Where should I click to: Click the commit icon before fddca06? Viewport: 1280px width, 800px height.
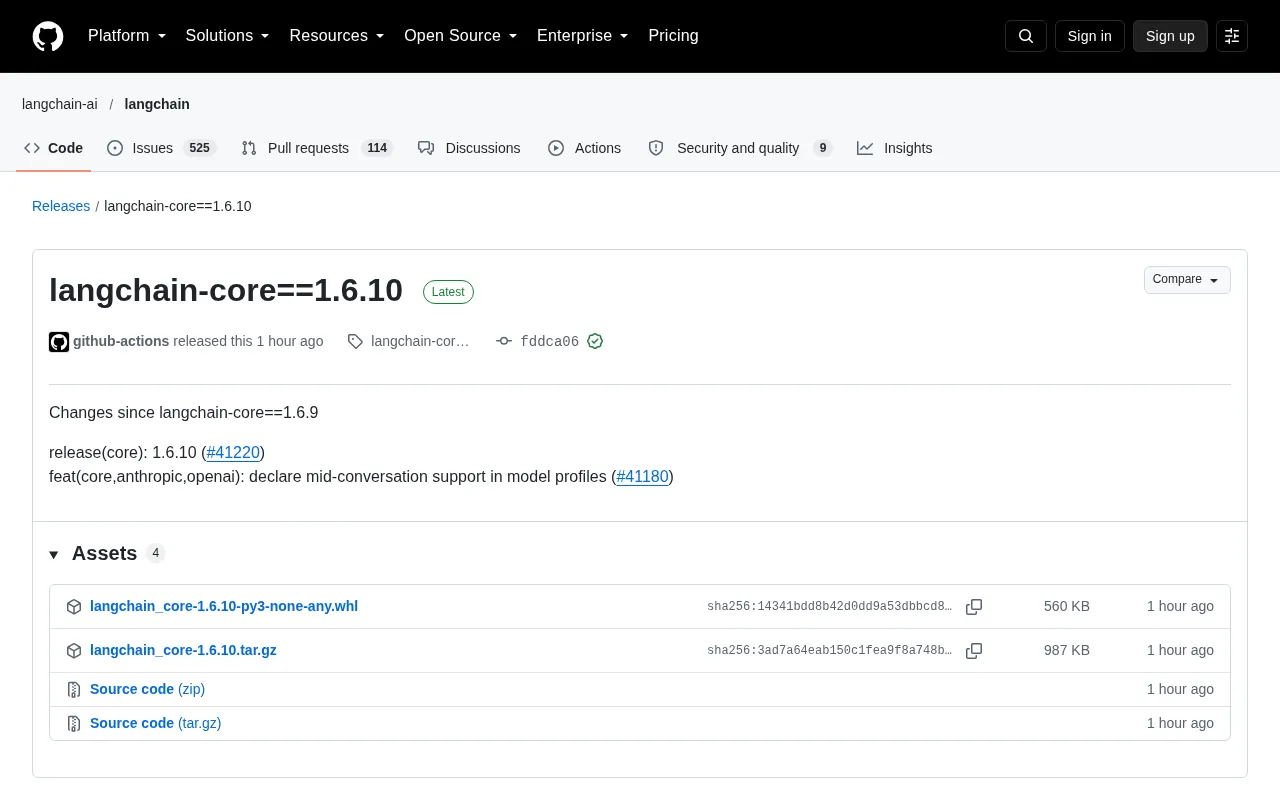pos(504,341)
